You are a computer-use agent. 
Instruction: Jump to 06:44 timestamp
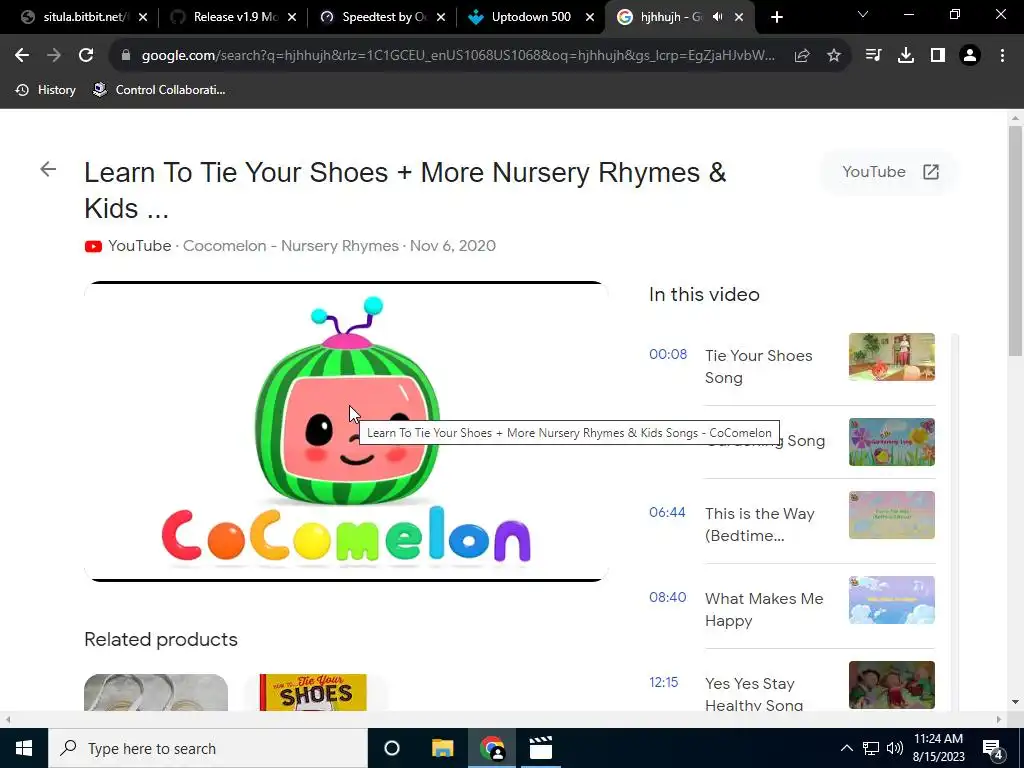click(667, 513)
